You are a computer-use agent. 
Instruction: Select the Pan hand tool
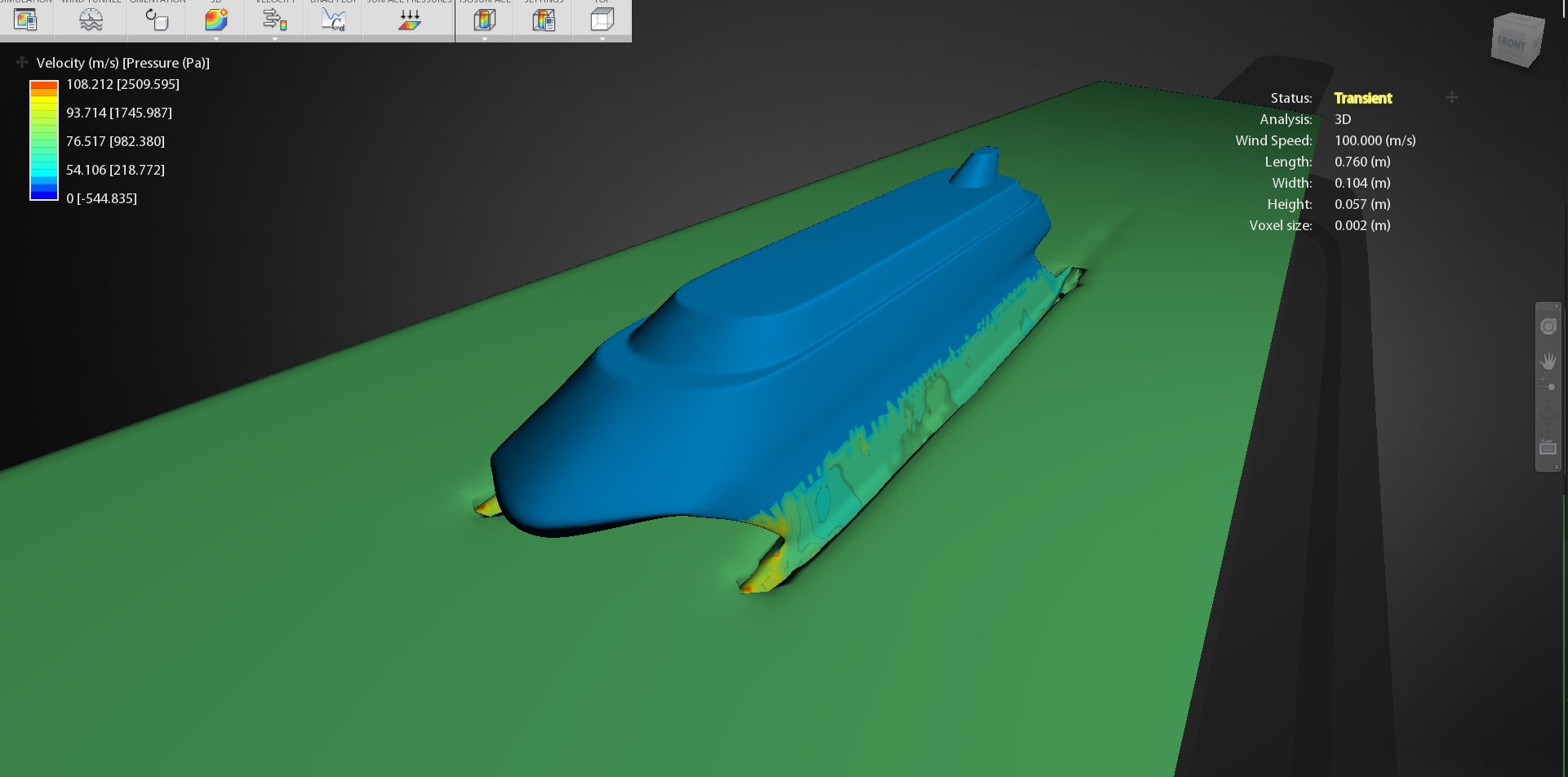[1548, 361]
